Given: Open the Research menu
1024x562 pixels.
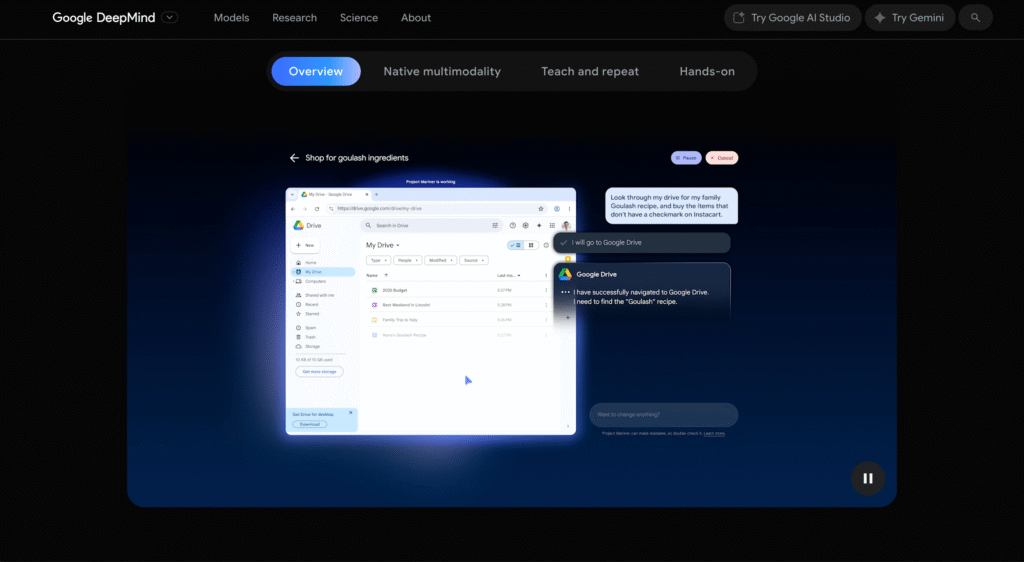Looking at the screenshot, I should (x=295, y=18).
